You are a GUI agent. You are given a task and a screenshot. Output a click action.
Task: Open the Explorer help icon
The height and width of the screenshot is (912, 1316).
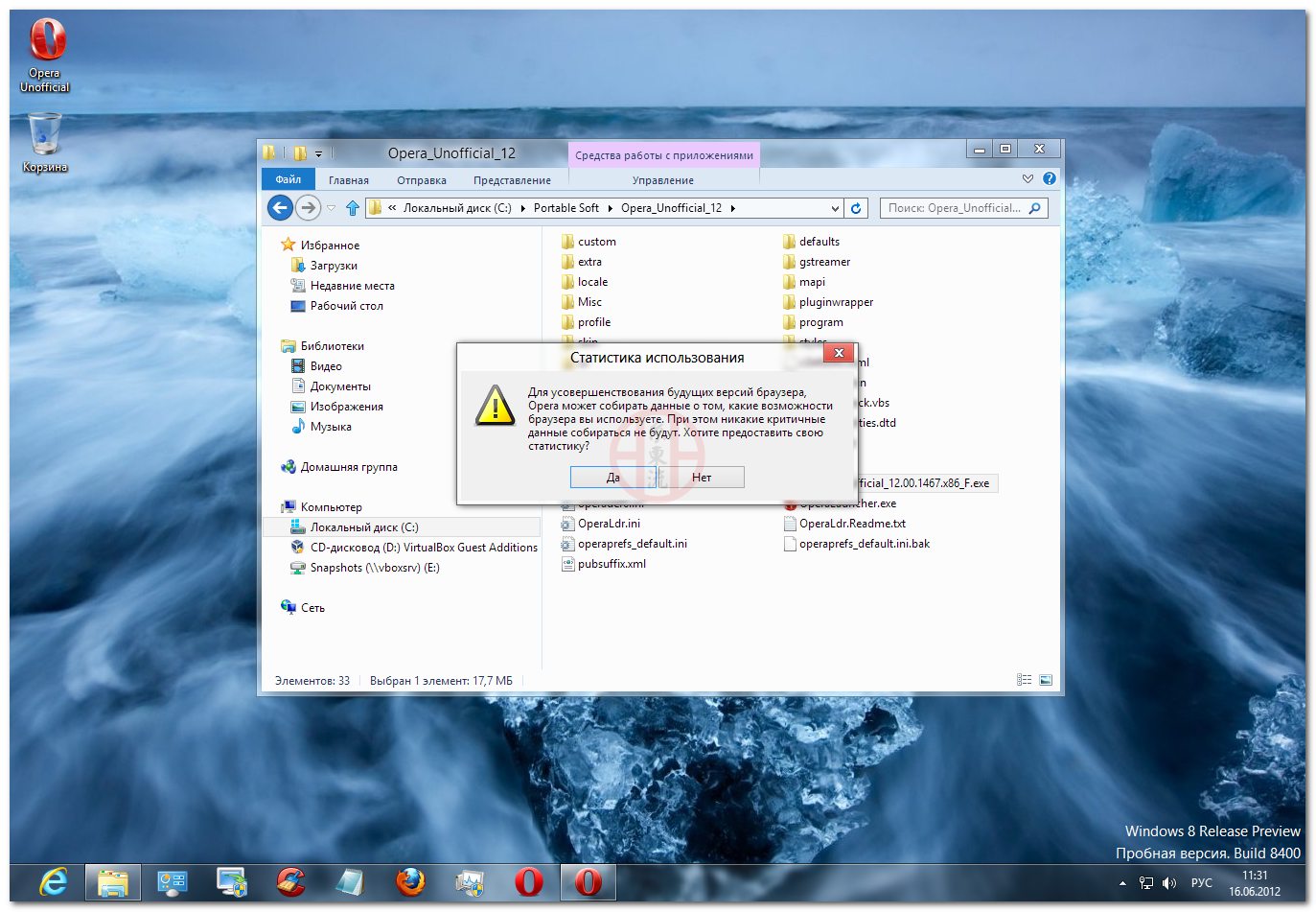1050,179
